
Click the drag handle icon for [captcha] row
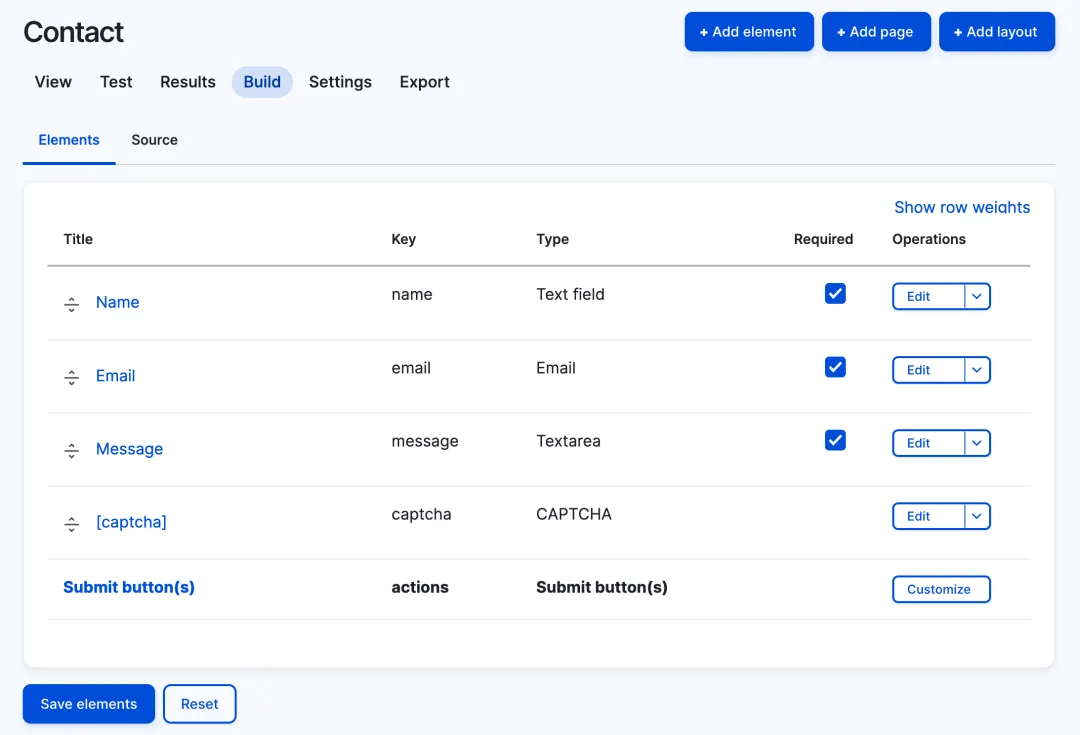(72, 524)
